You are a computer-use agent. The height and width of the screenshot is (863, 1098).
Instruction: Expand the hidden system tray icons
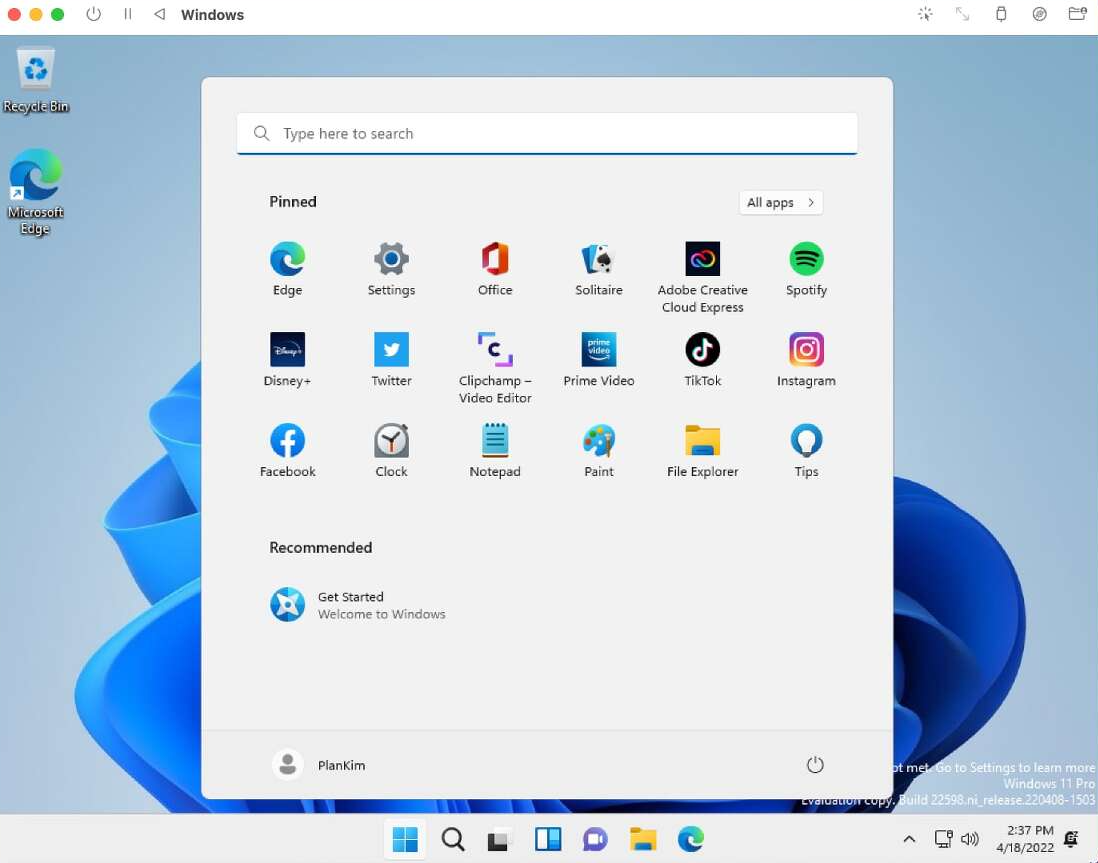coord(909,838)
